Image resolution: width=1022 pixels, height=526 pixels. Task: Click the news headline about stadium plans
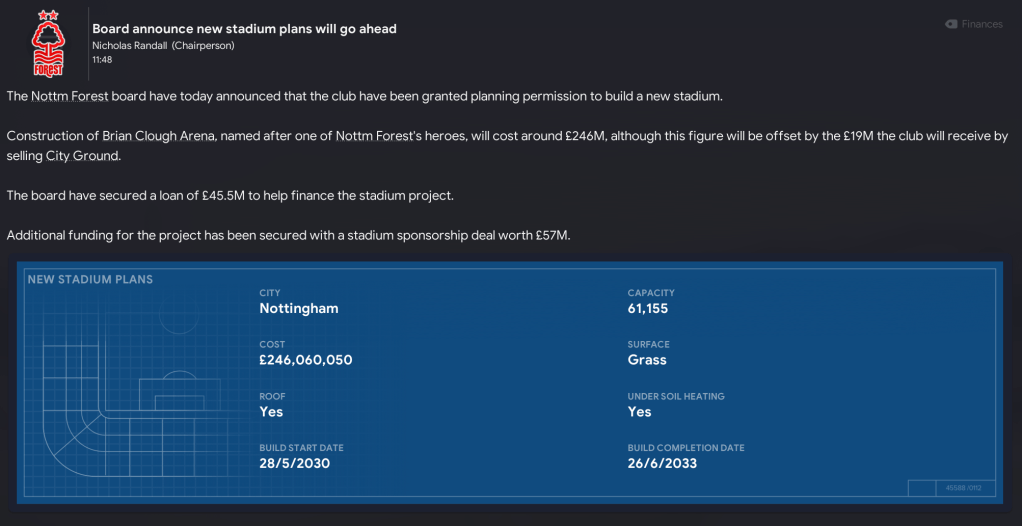(x=244, y=28)
